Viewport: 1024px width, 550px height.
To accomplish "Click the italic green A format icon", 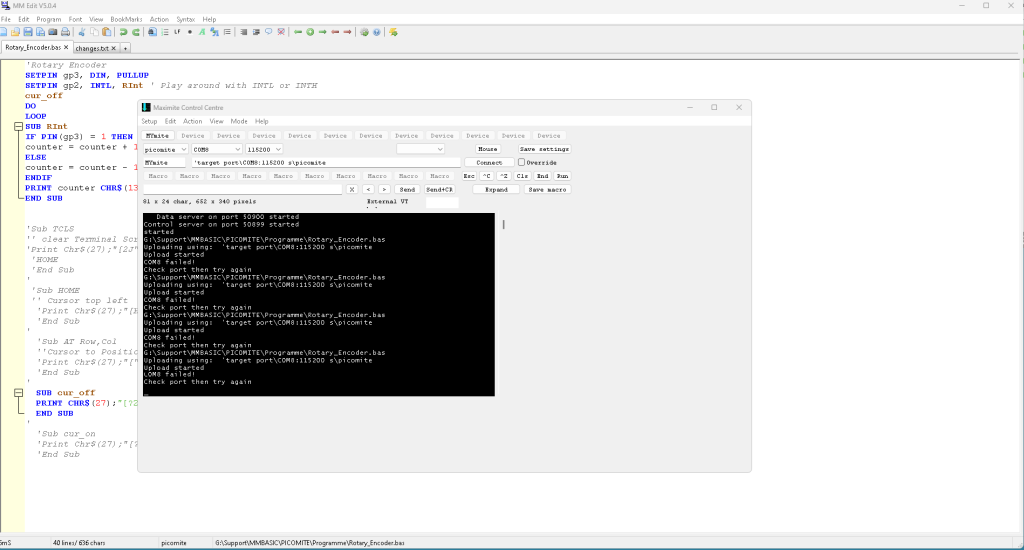I will coord(202,32).
